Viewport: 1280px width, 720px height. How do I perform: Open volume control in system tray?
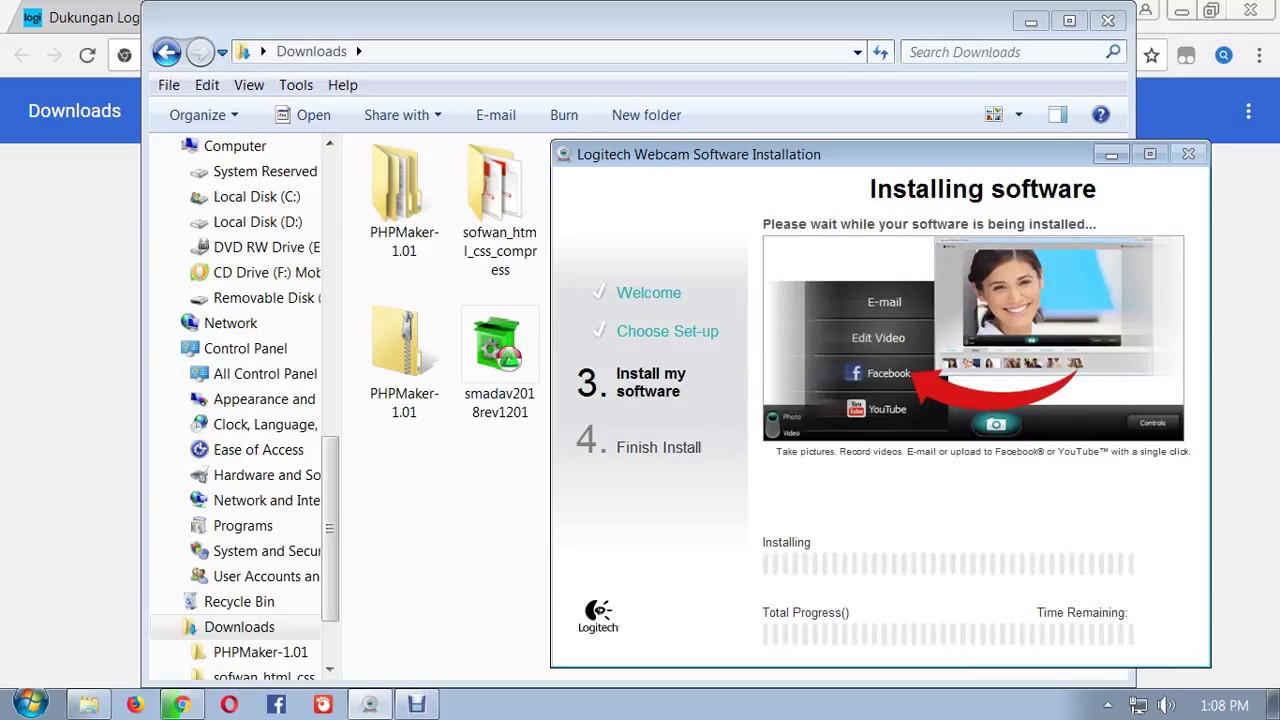1166,705
